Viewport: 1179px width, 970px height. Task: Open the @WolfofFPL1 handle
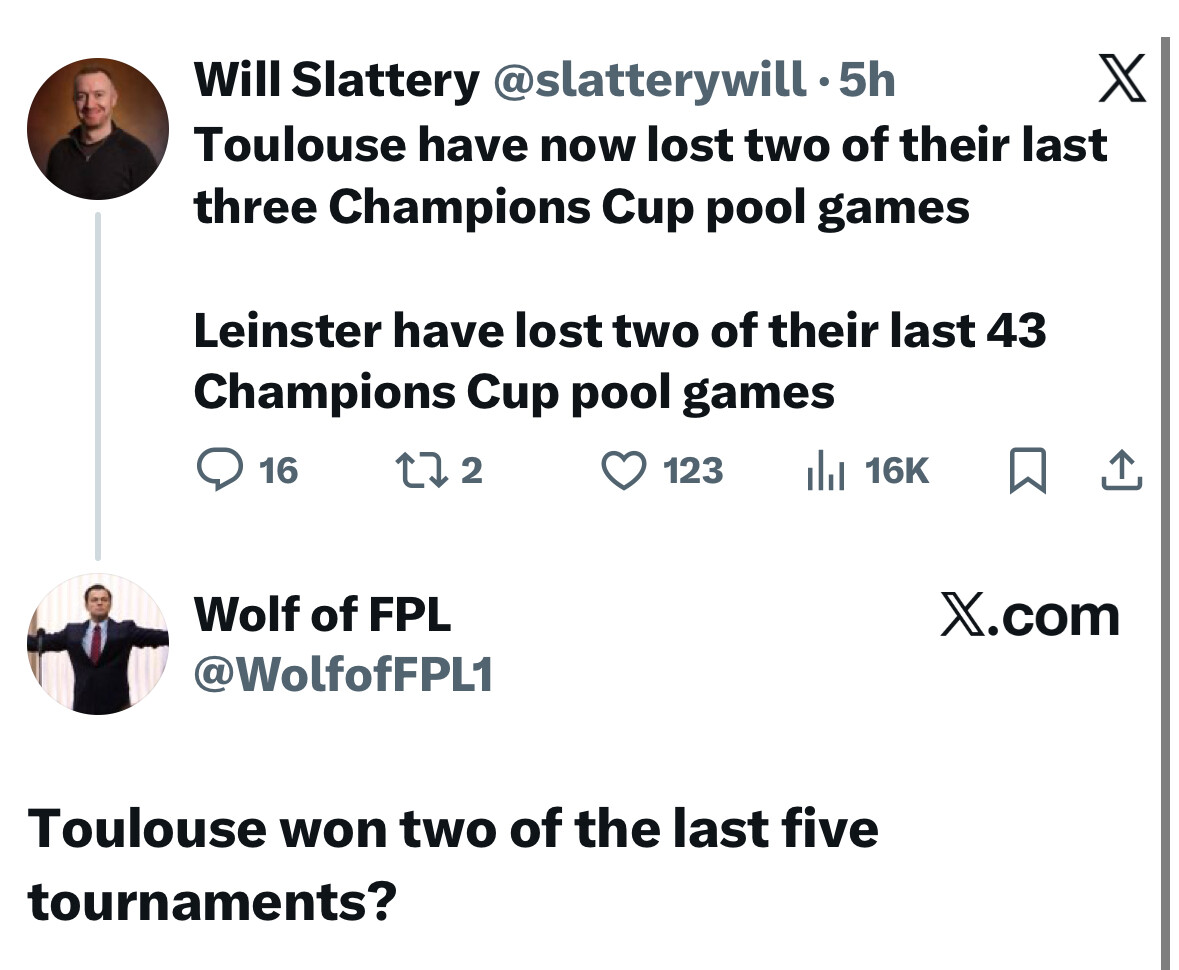coord(343,675)
